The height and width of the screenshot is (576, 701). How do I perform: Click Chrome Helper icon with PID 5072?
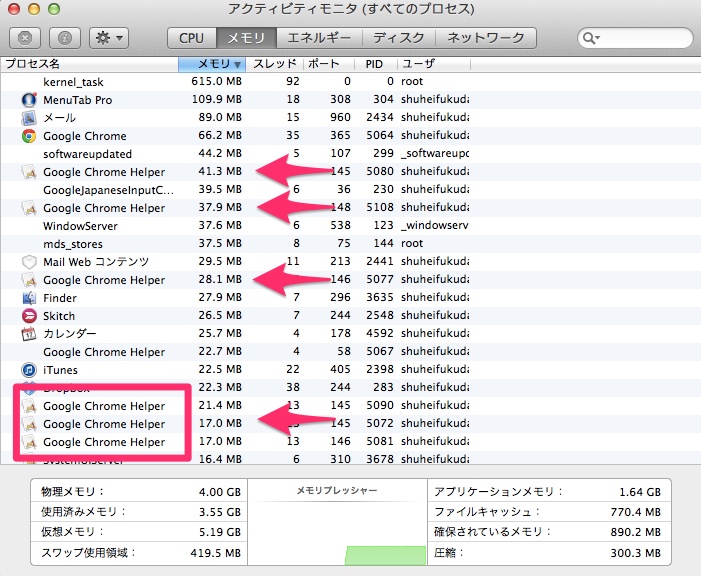[29, 424]
